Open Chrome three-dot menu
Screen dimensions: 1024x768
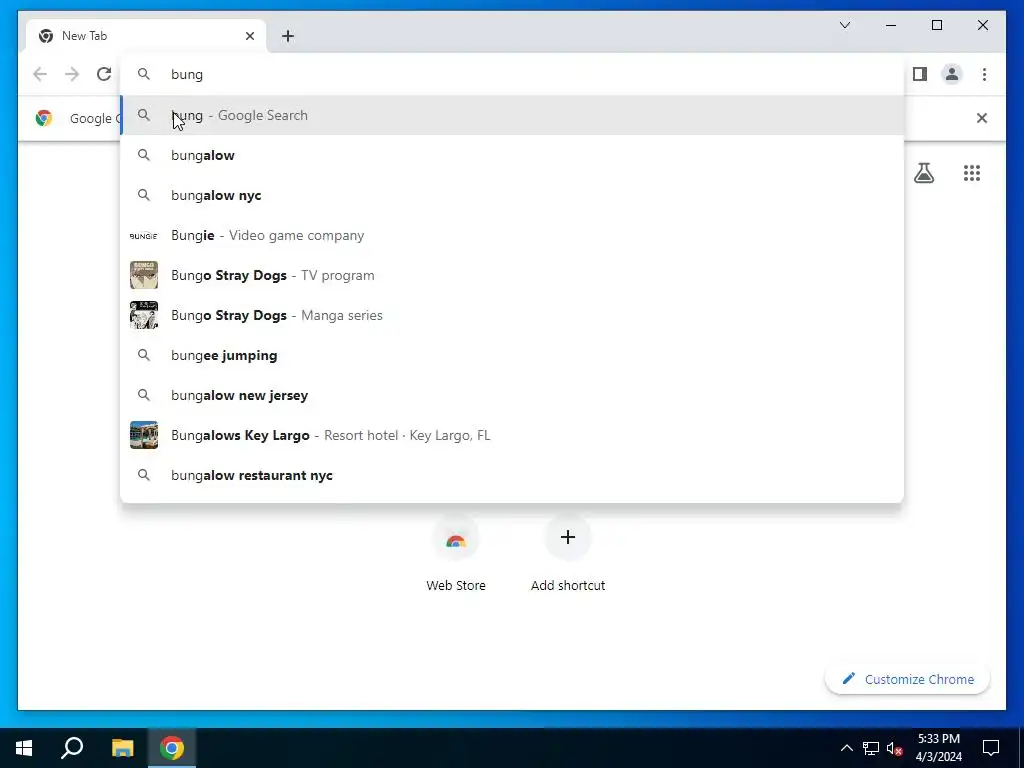click(984, 74)
